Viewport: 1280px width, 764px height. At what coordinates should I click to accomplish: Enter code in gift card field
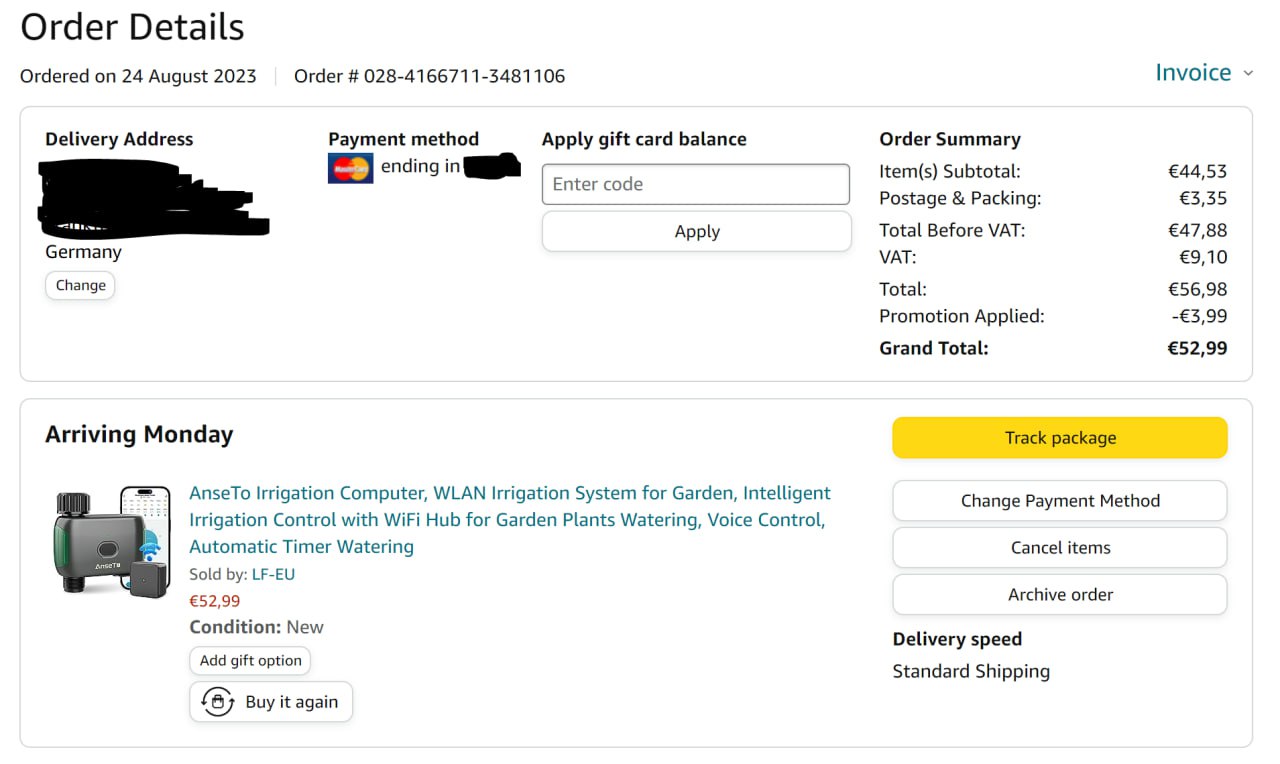[x=695, y=184]
